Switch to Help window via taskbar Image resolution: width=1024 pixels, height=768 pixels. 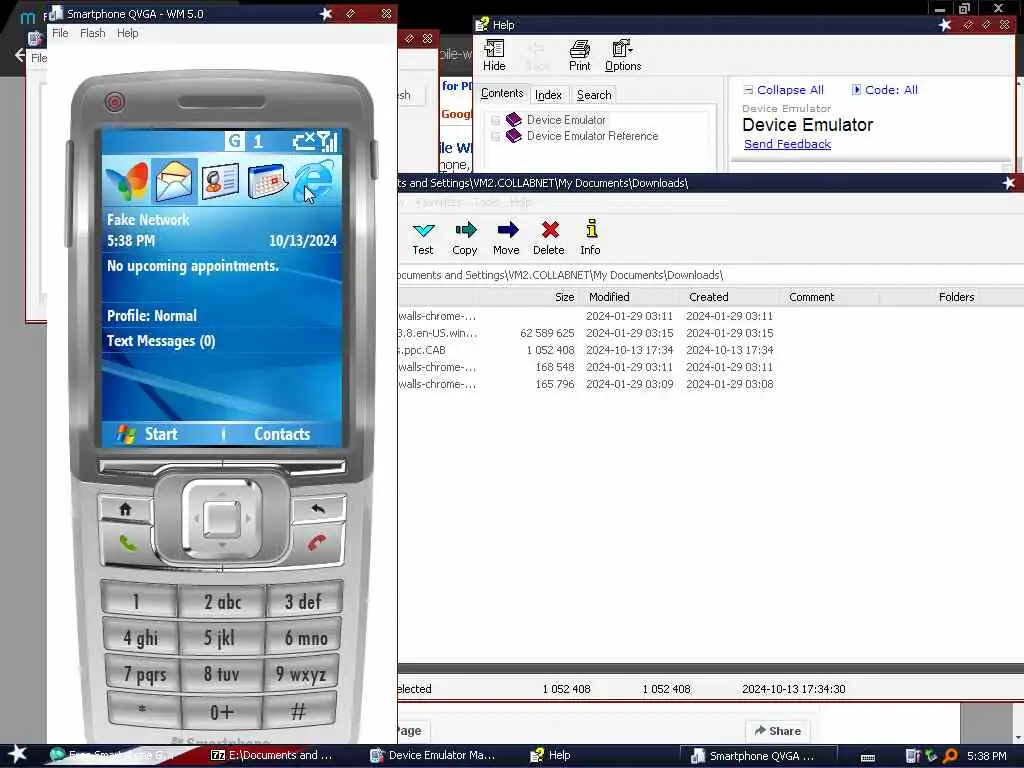pos(552,755)
